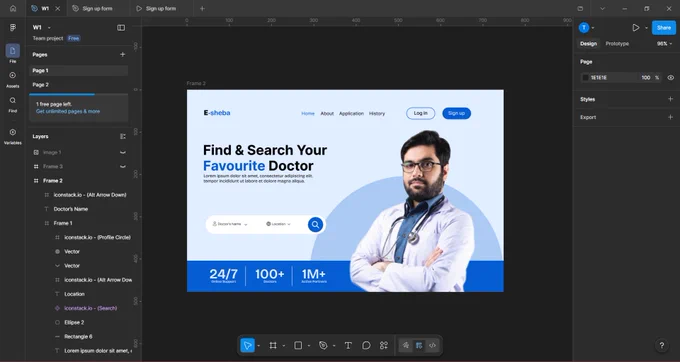Open the Prototype tab in the right panel
This screenshot has height=362, width=680.
point(617,43)
